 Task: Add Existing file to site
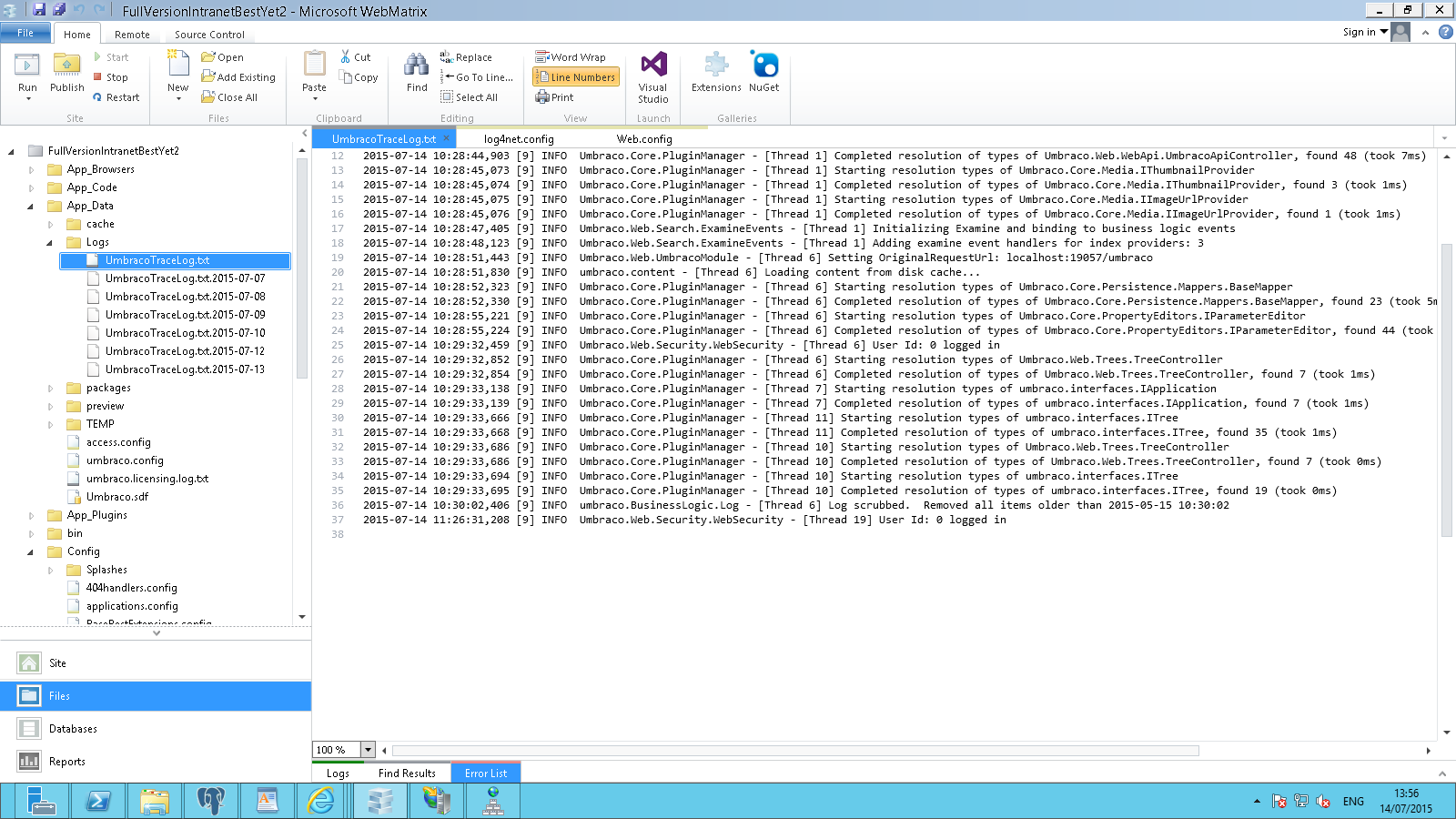point(238,77)
